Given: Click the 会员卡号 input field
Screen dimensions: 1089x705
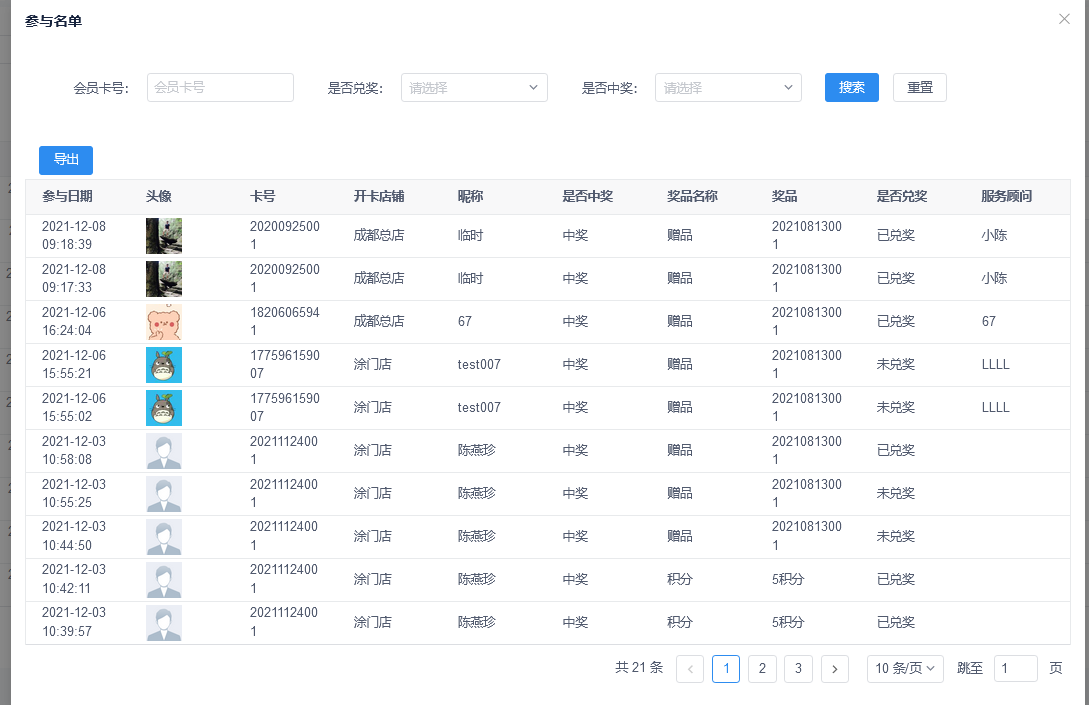Looking at the screenshot, I should click(x=220, y=87).
